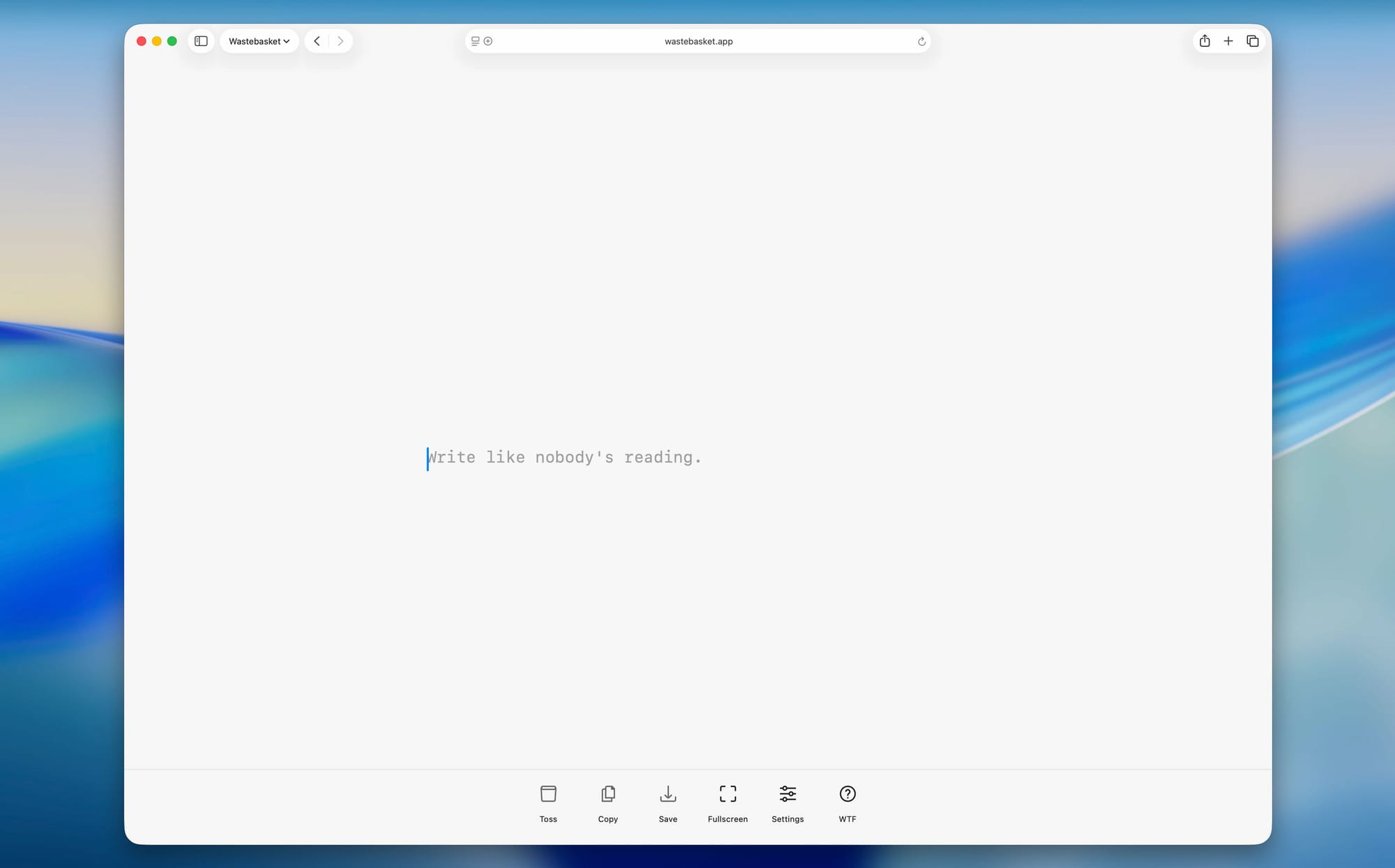Click the Toss label
Viewport: 1395px width, 868px height.
548,819
